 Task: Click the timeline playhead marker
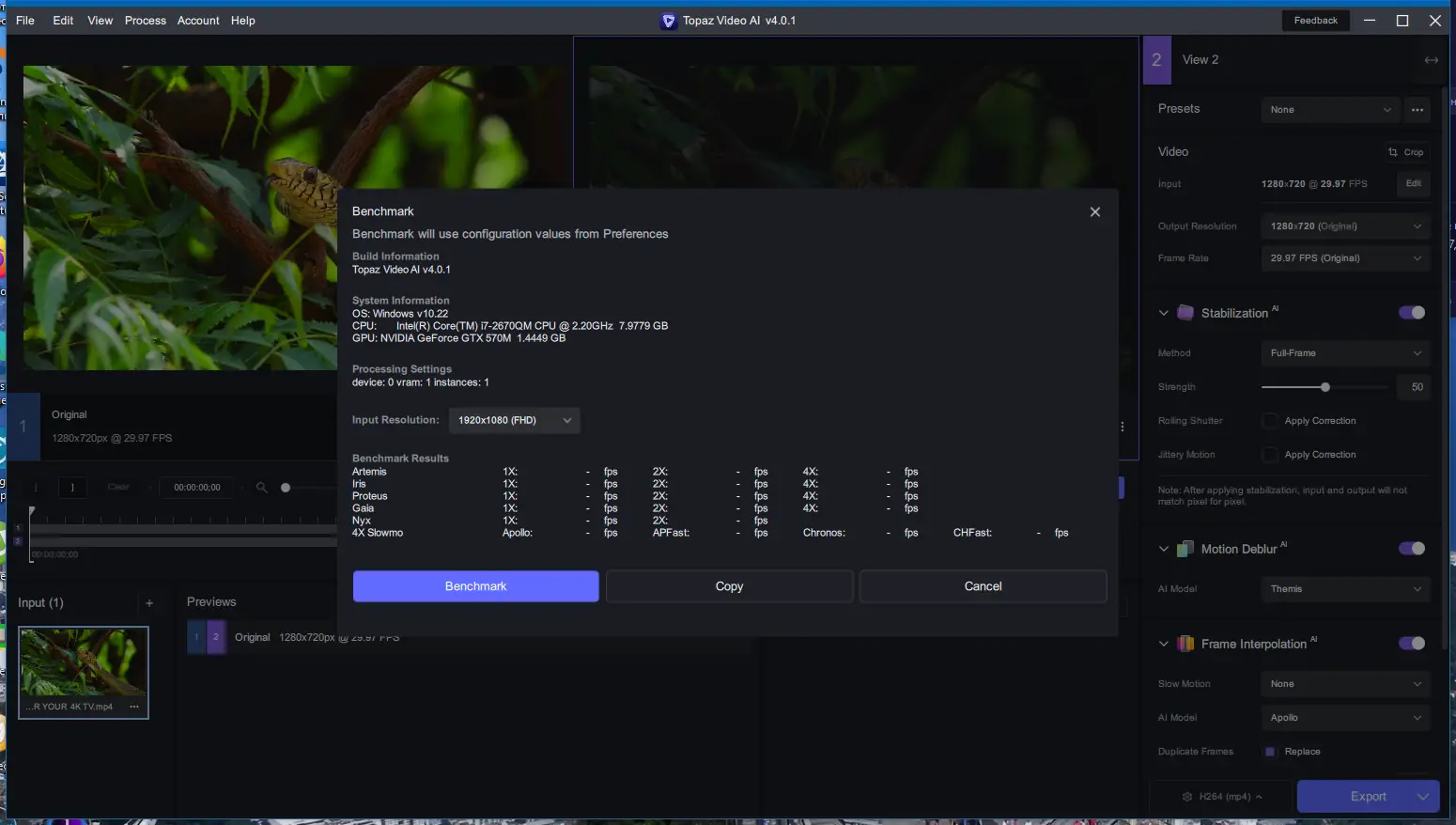coord(31,512)
